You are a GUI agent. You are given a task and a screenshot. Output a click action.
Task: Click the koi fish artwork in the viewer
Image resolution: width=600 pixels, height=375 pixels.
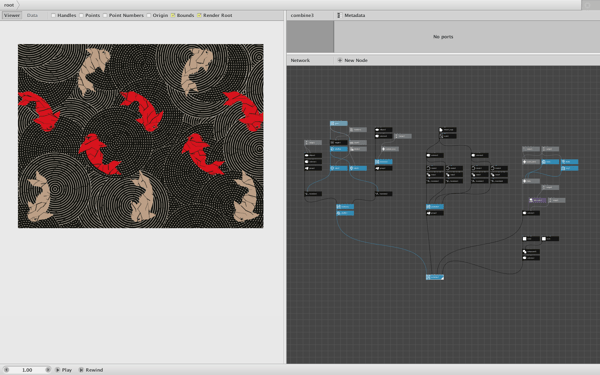coord(140,136)
